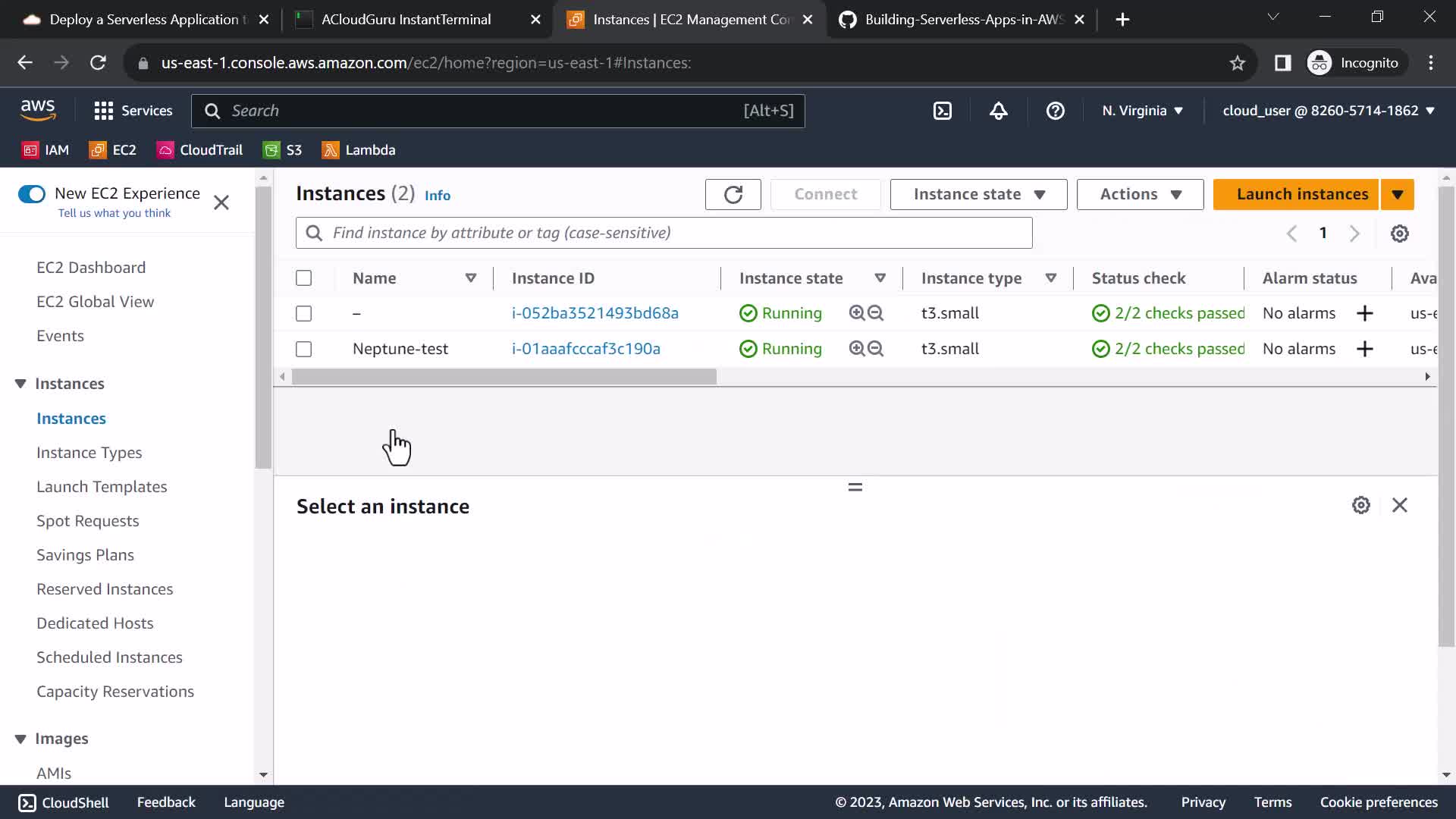Expand the Actions dropdown
The image size is (1456, 819).
[x=1140, y=194]
